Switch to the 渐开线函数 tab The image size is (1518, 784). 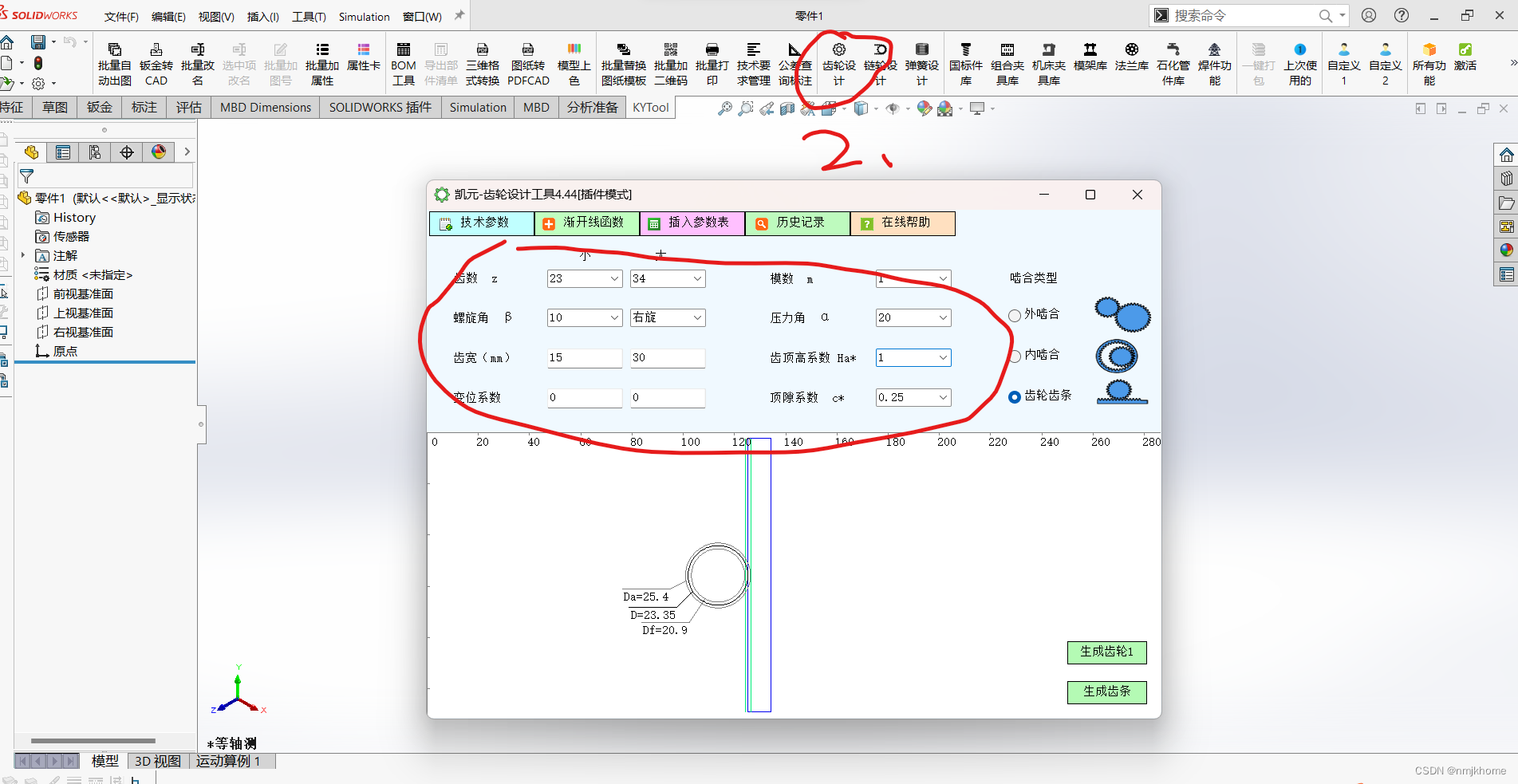(586, 223)
